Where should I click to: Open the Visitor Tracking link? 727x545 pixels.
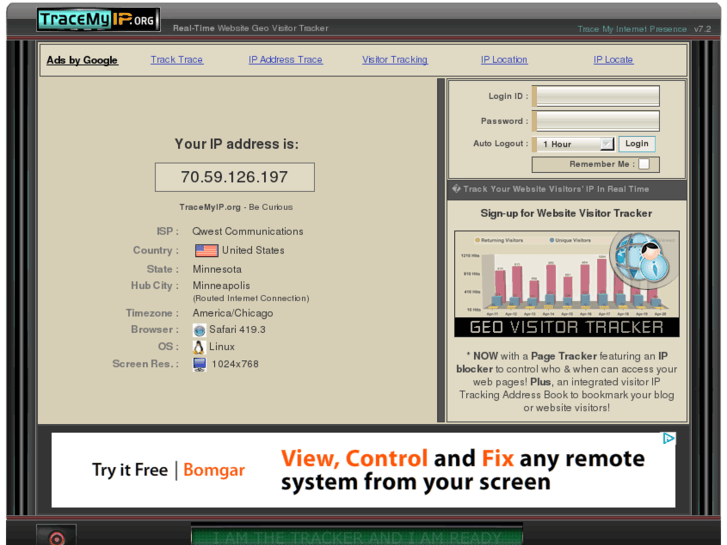pyautogui.click(x=395, y=60)
